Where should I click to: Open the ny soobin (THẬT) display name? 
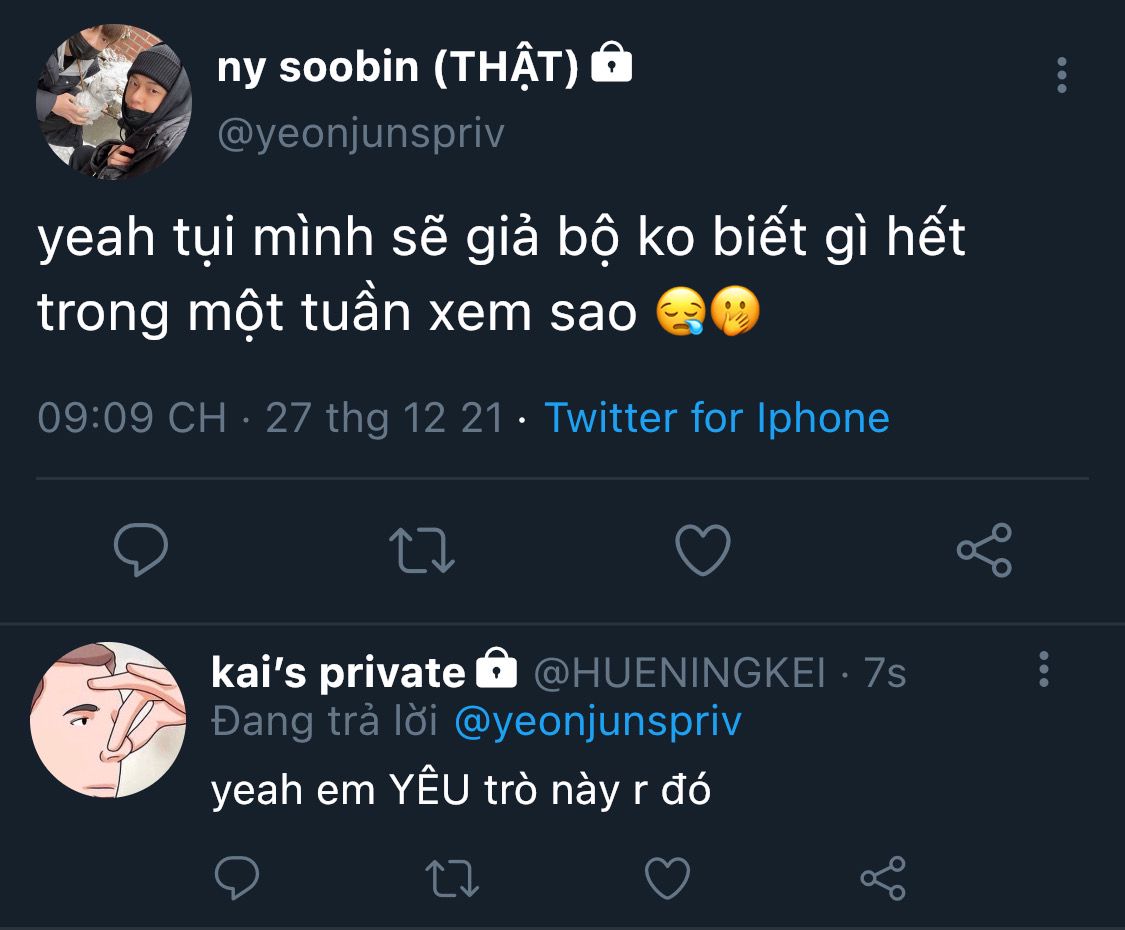(x=398, y=68)
